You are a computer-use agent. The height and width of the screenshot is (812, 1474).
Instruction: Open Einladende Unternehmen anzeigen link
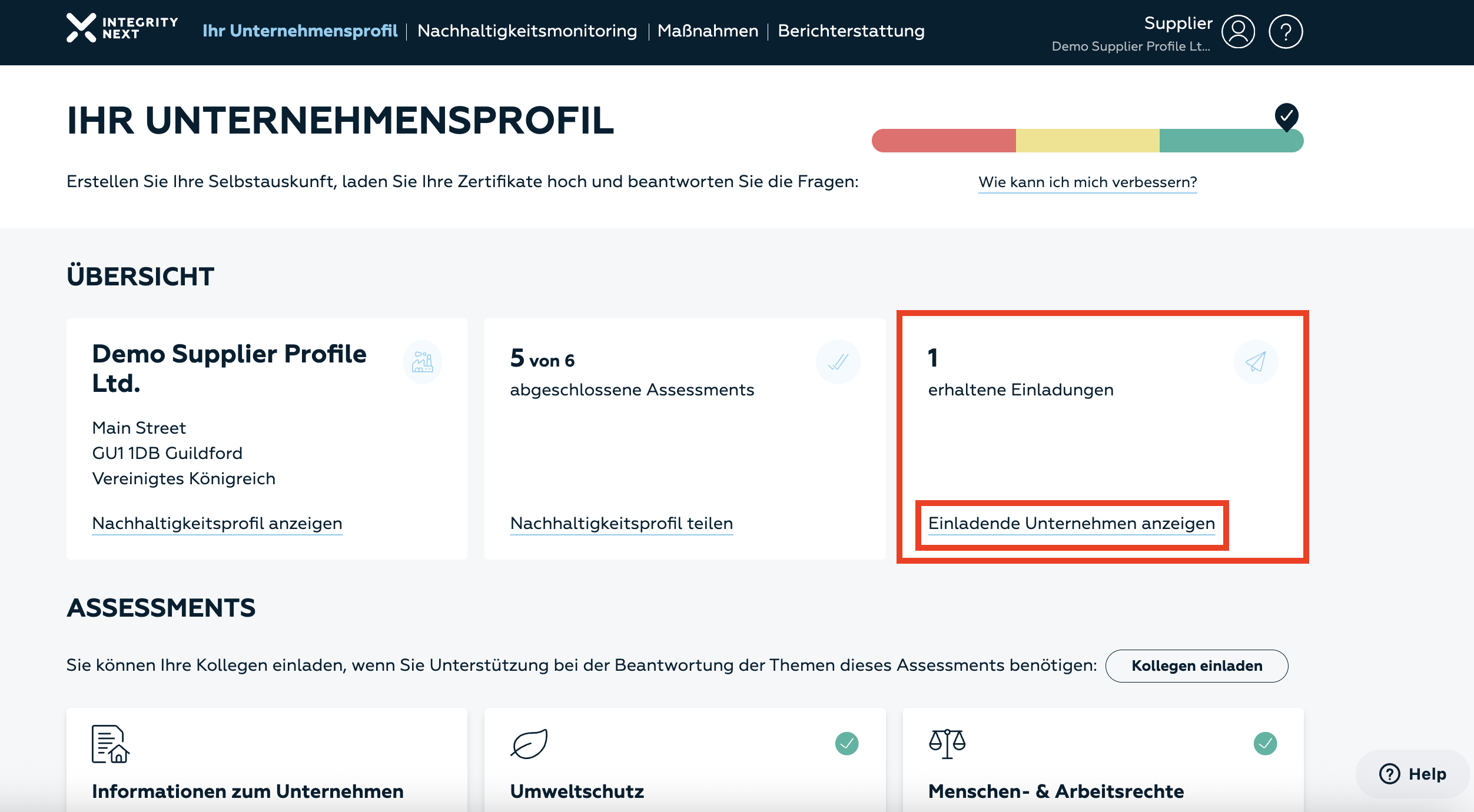pyautogui.click(x=1071, y=523)
